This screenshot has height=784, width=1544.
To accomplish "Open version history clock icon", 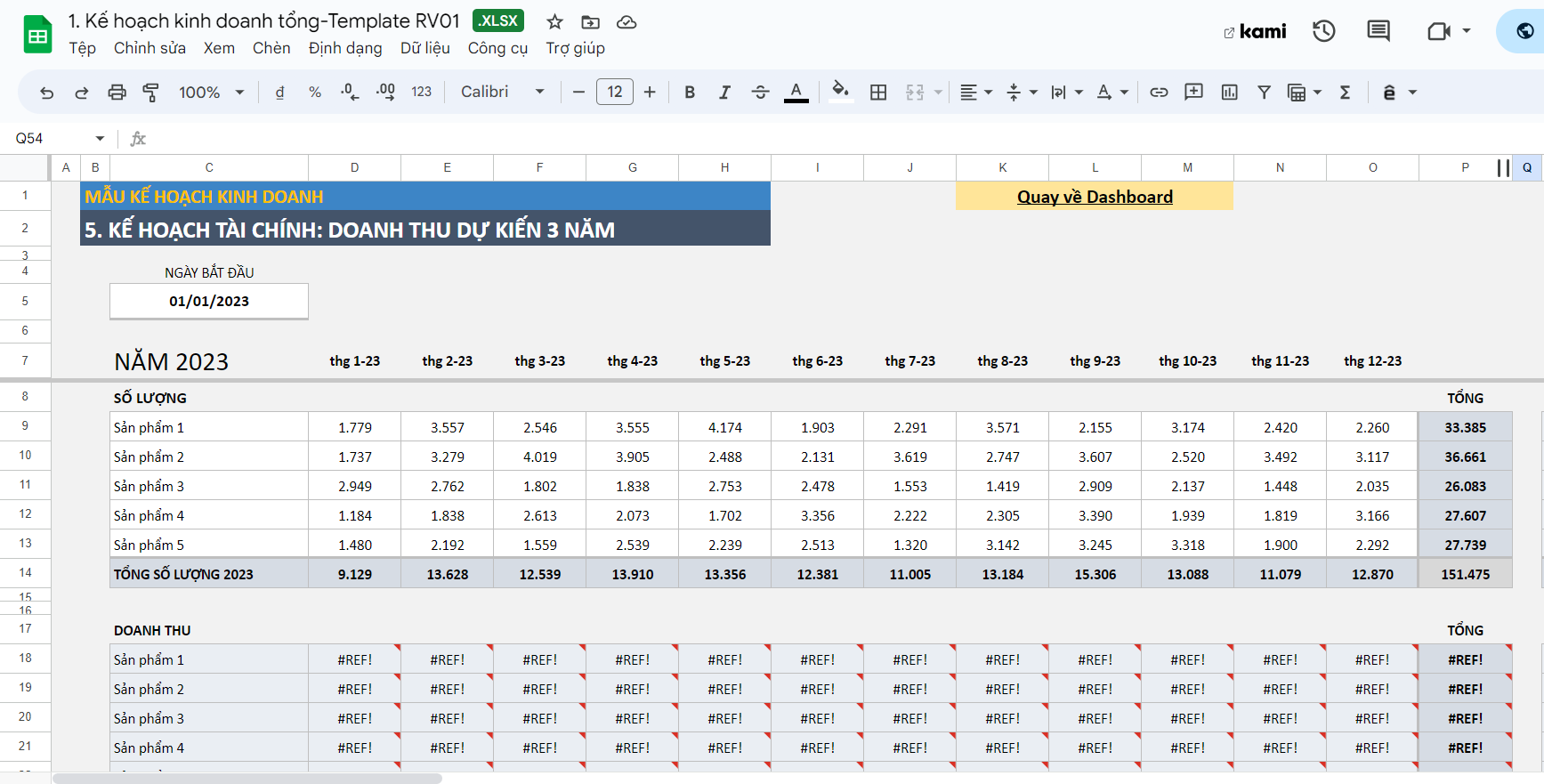I will pyautogui.click(x=1324, y=32).
